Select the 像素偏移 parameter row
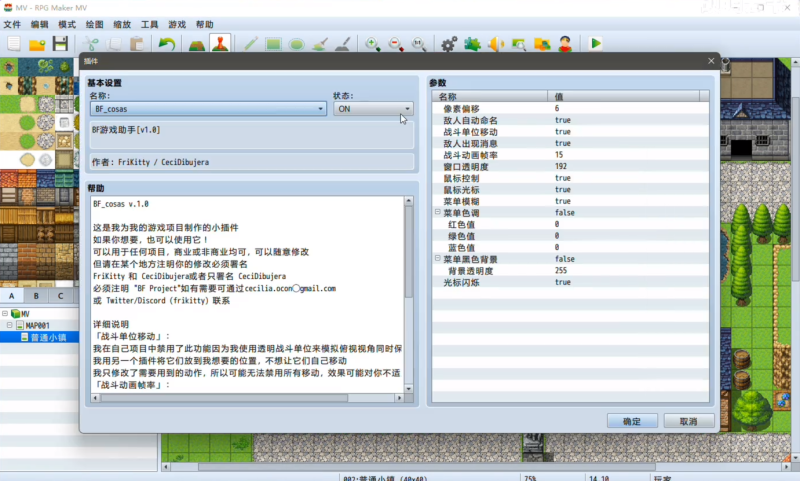Image resolution: width=800 pixels, height=481 pixels. 570,109
